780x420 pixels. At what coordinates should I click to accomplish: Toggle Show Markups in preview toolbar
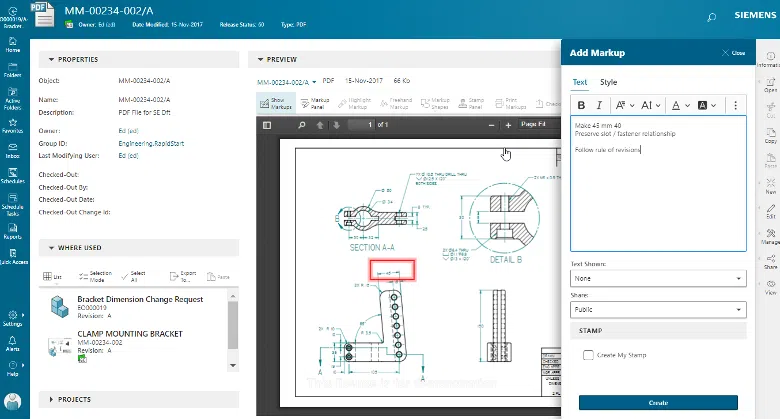point(276,104)
